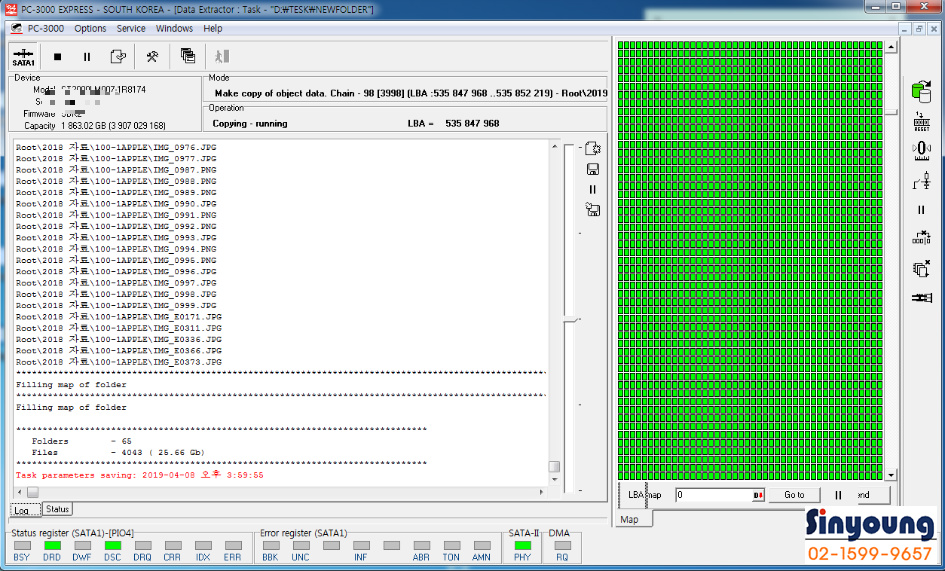Open the Service menu

(x=131, y=28)
